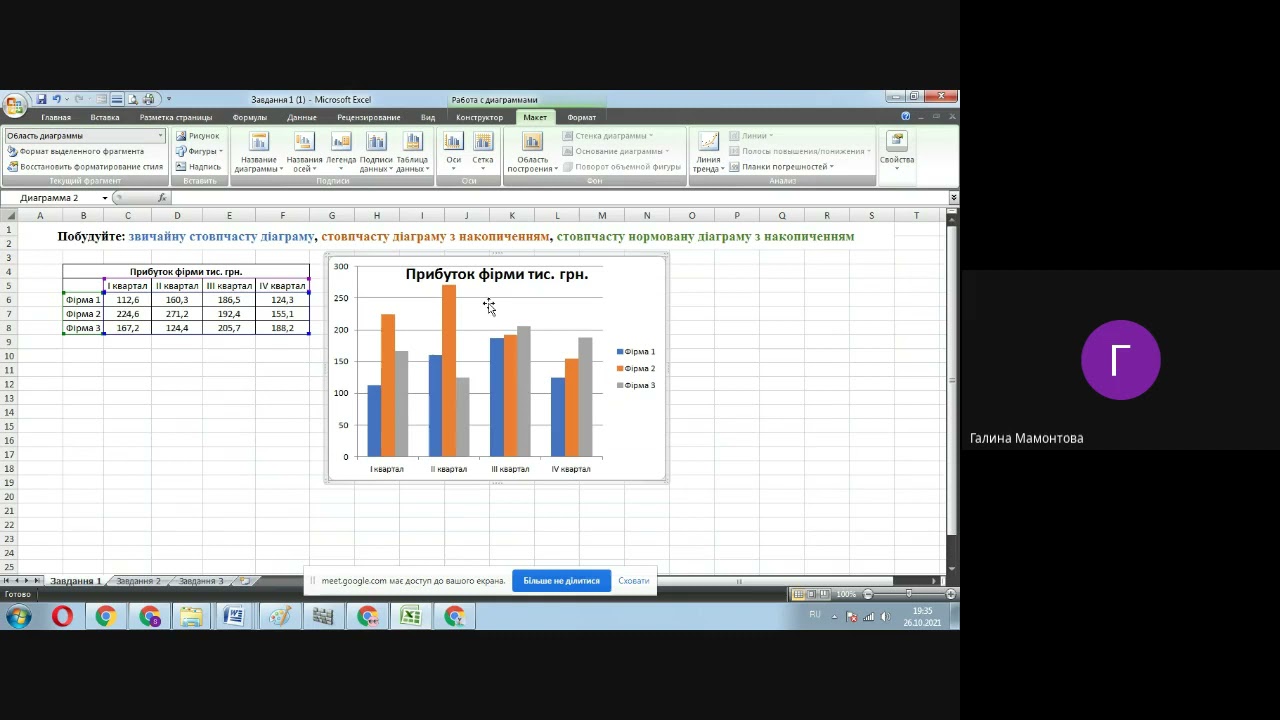Screen dimensions: 1280x720
Task: Expand Планки погрешностей error bars menu
Action: pyautogui.click(x=782, y=167)
